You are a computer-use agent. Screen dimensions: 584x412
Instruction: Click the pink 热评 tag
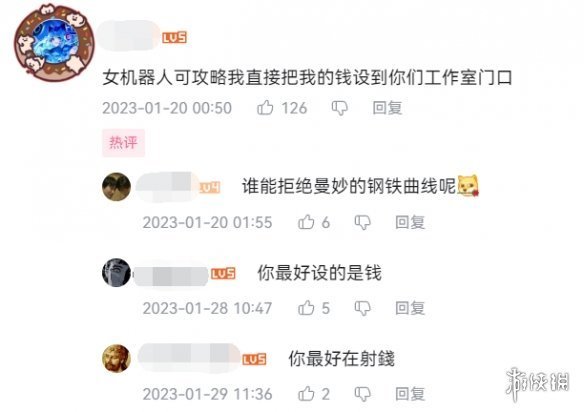[123, 143]
